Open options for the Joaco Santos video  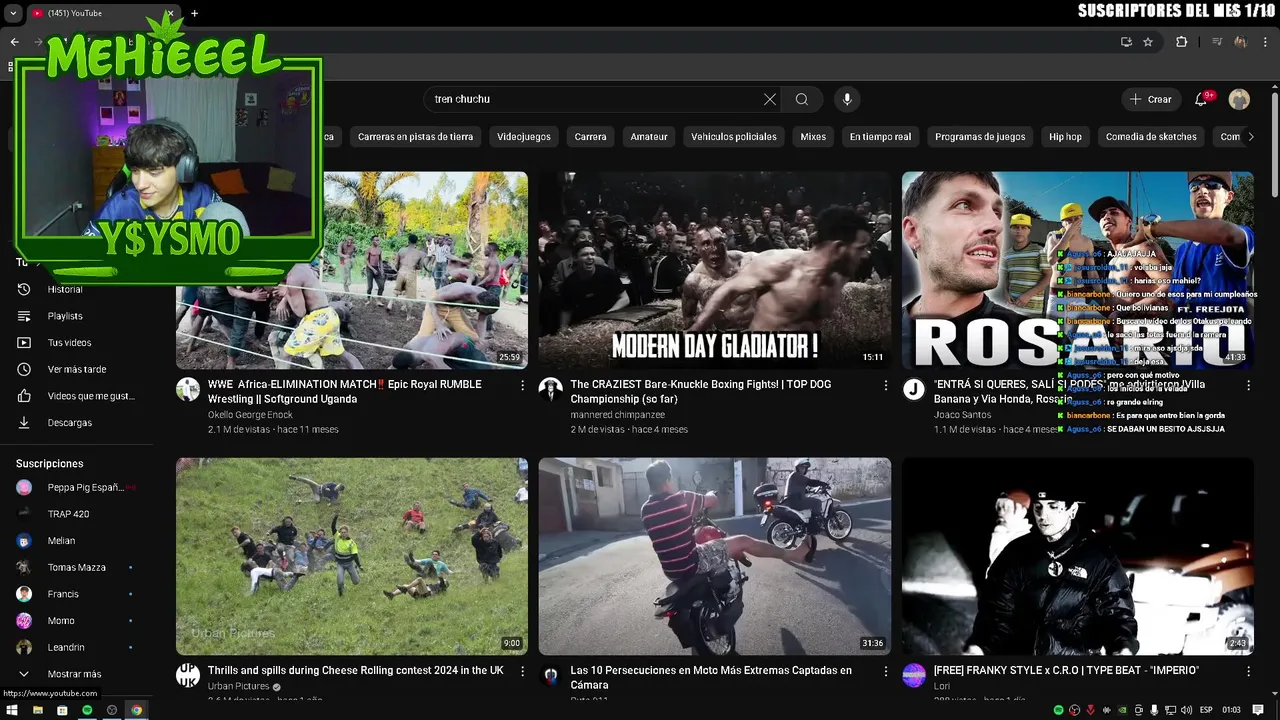click(x=1248, y=385)
